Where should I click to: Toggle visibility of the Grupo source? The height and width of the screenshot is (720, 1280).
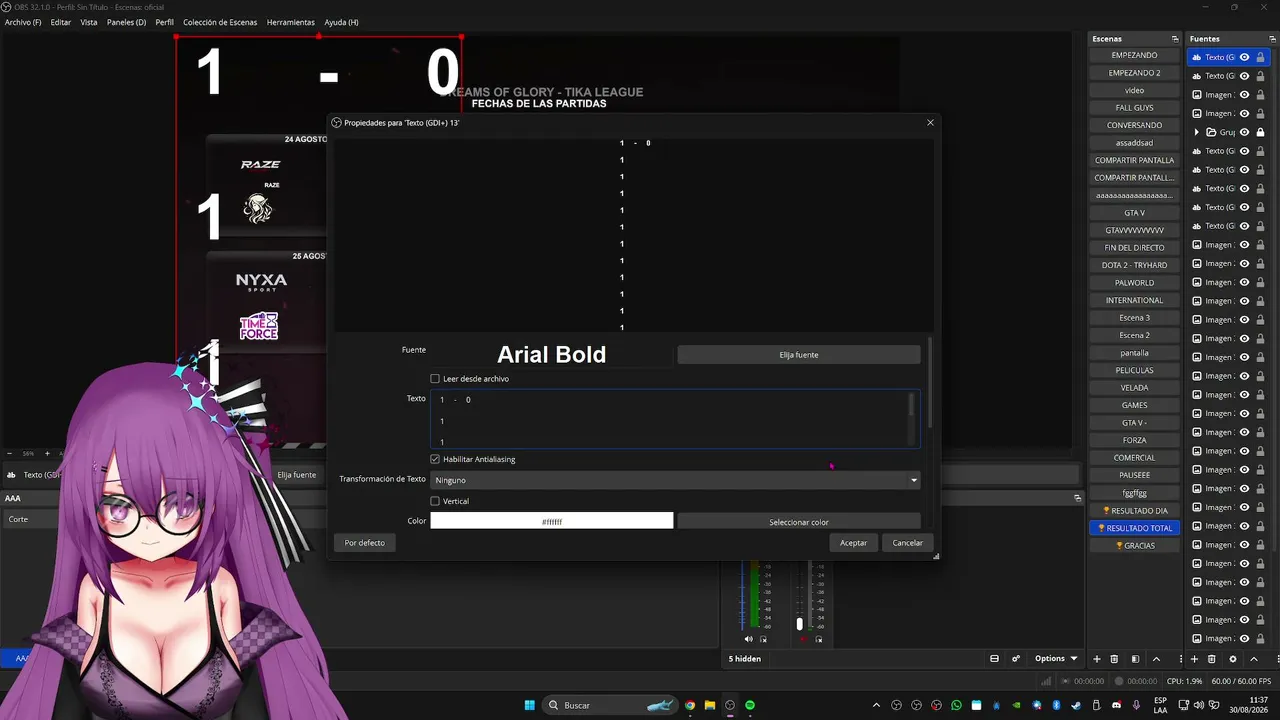(x=1245, y=132)
